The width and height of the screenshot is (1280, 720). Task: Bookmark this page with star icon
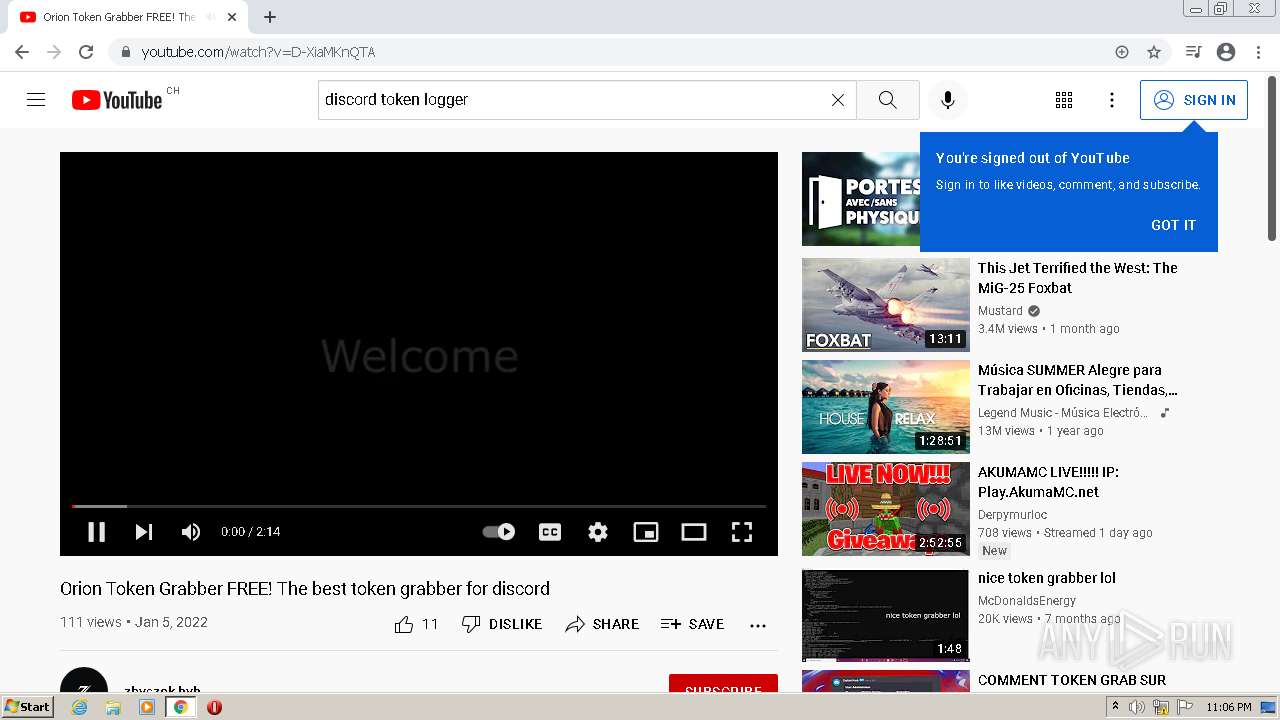[x=1154, y=52]
